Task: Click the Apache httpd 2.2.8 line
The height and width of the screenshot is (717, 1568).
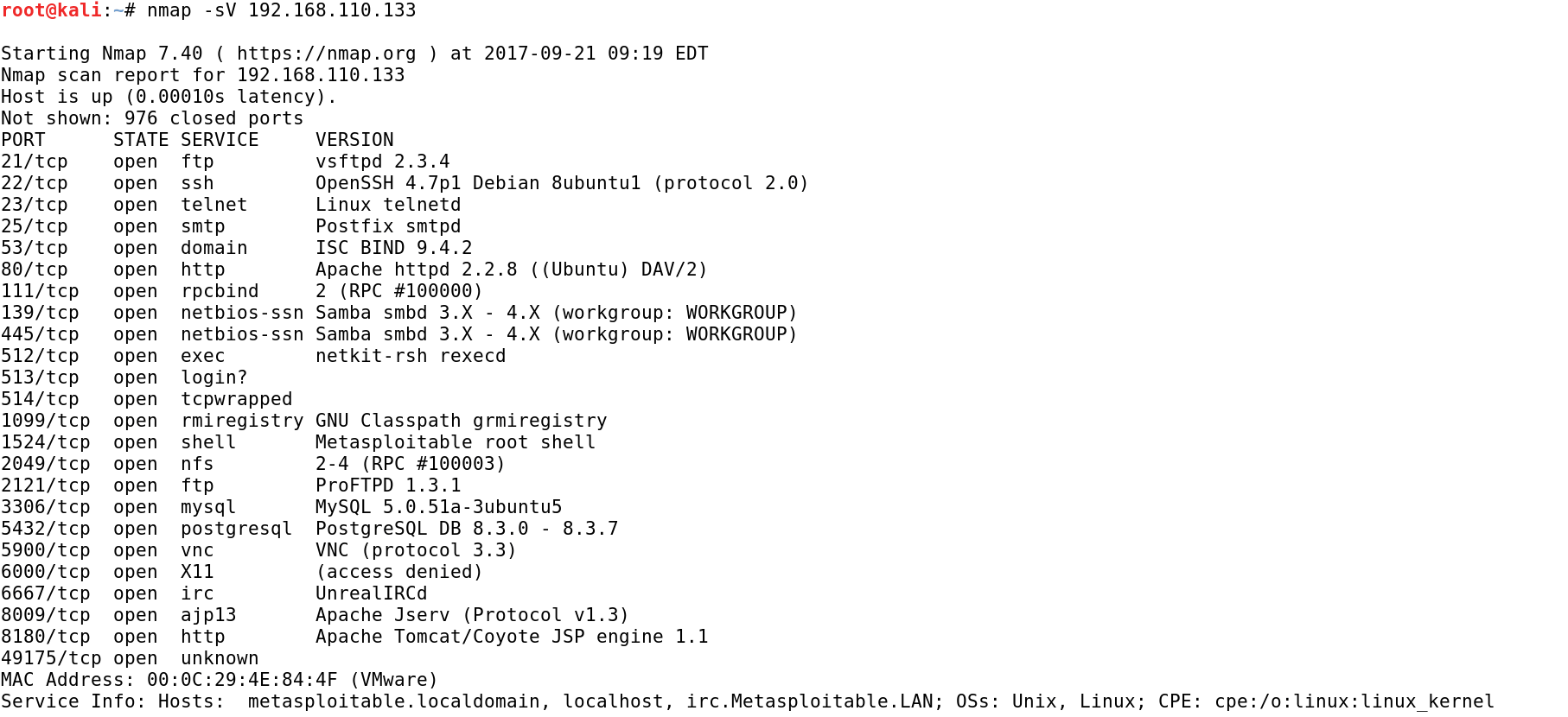Action: click(x=511, y=270)
